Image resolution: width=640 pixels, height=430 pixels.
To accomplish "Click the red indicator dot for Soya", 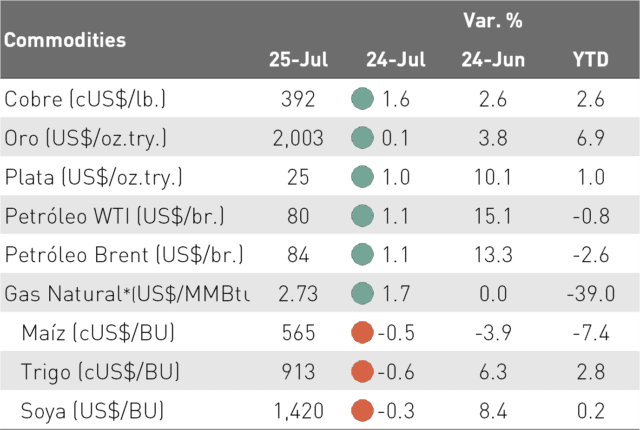I will 362,410.
